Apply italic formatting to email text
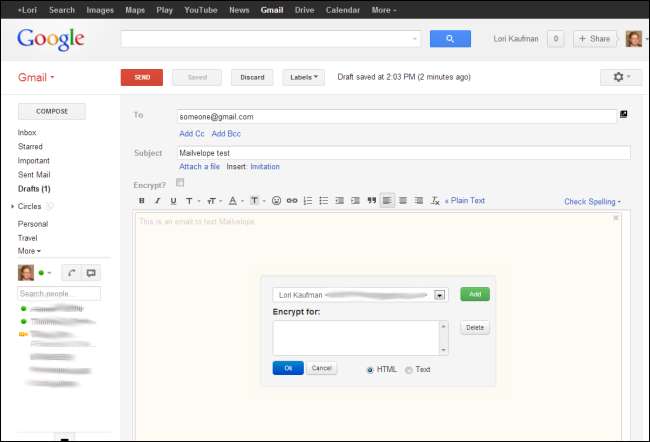 [157, 201]
